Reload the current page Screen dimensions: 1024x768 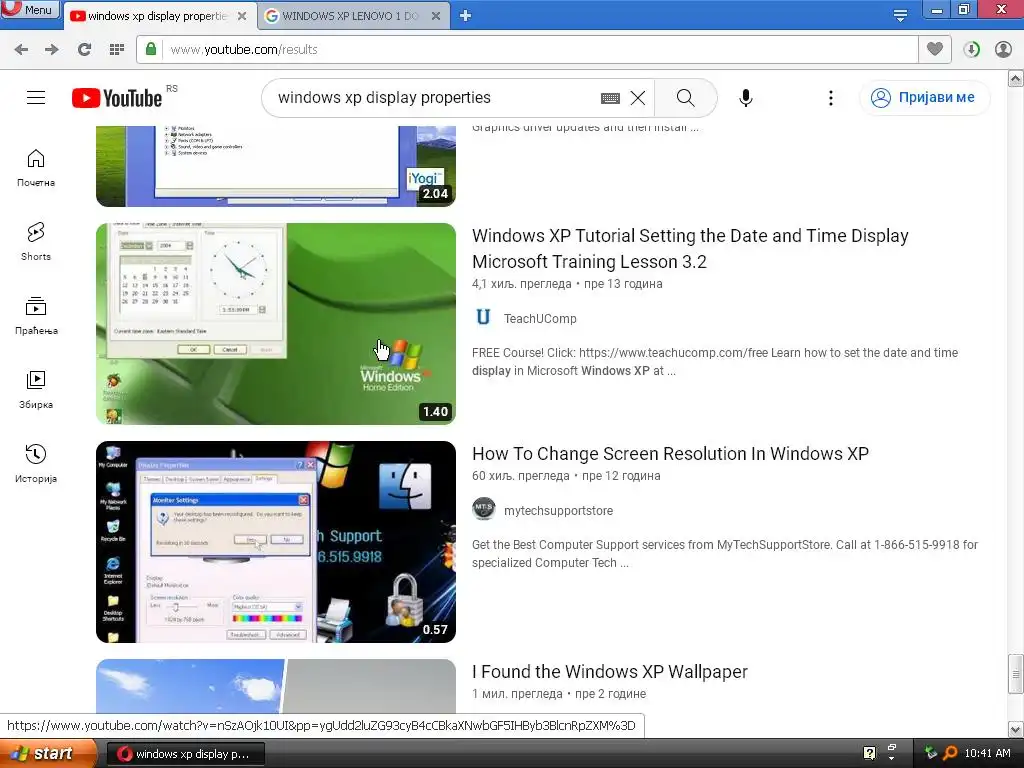(84, 50)
